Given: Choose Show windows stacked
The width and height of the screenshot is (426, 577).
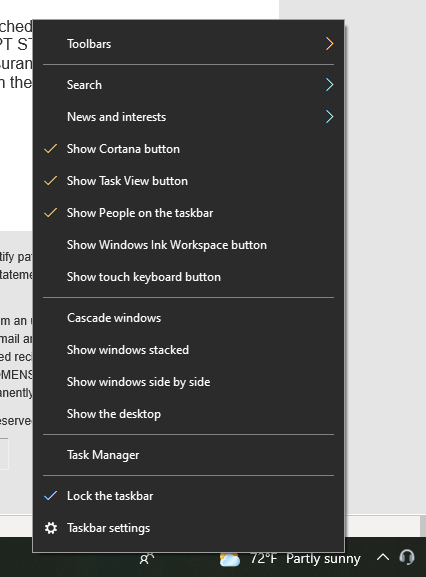Looking at the screenshot, I should (188, 350).
